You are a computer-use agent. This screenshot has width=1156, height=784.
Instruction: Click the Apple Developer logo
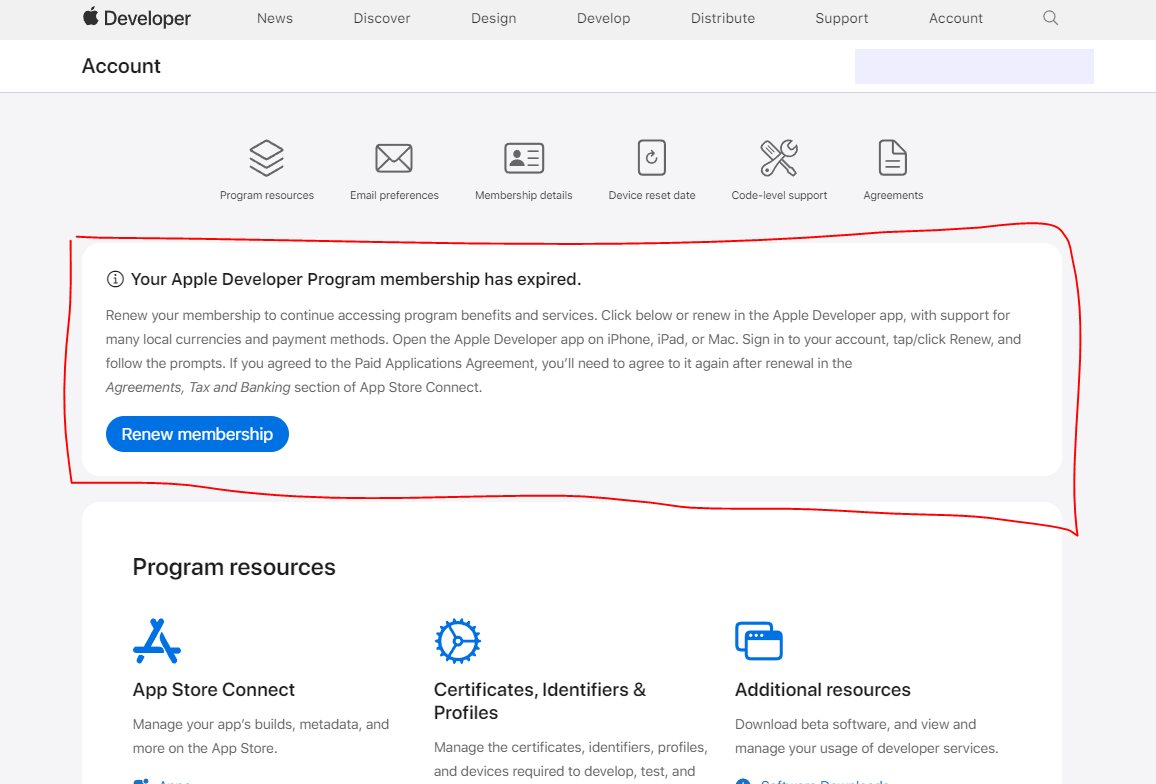click(x=136, y=18)
